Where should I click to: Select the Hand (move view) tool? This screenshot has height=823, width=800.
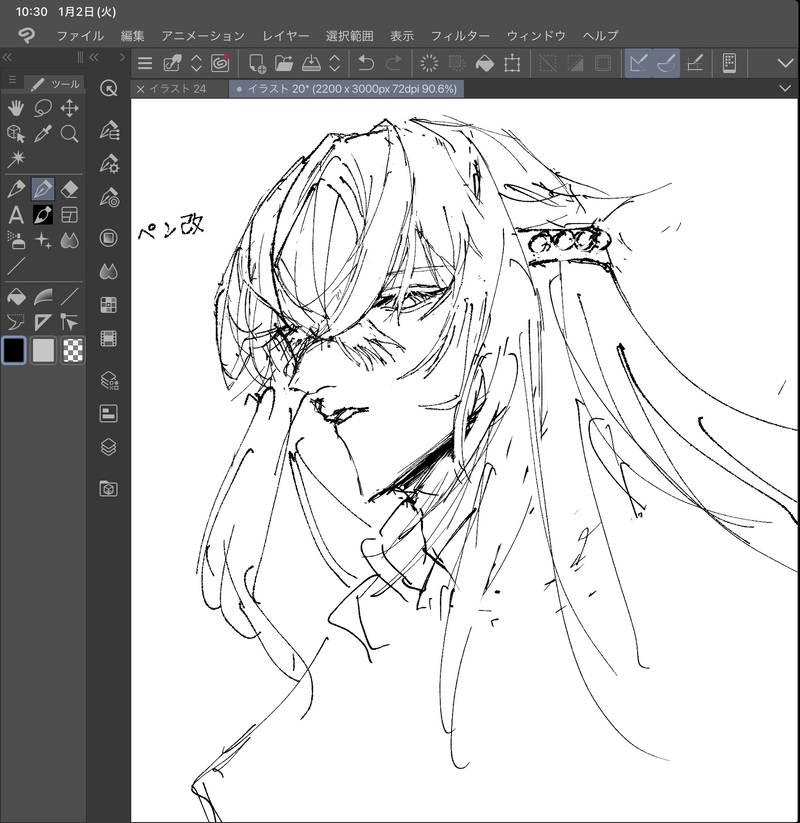point(16,108)
